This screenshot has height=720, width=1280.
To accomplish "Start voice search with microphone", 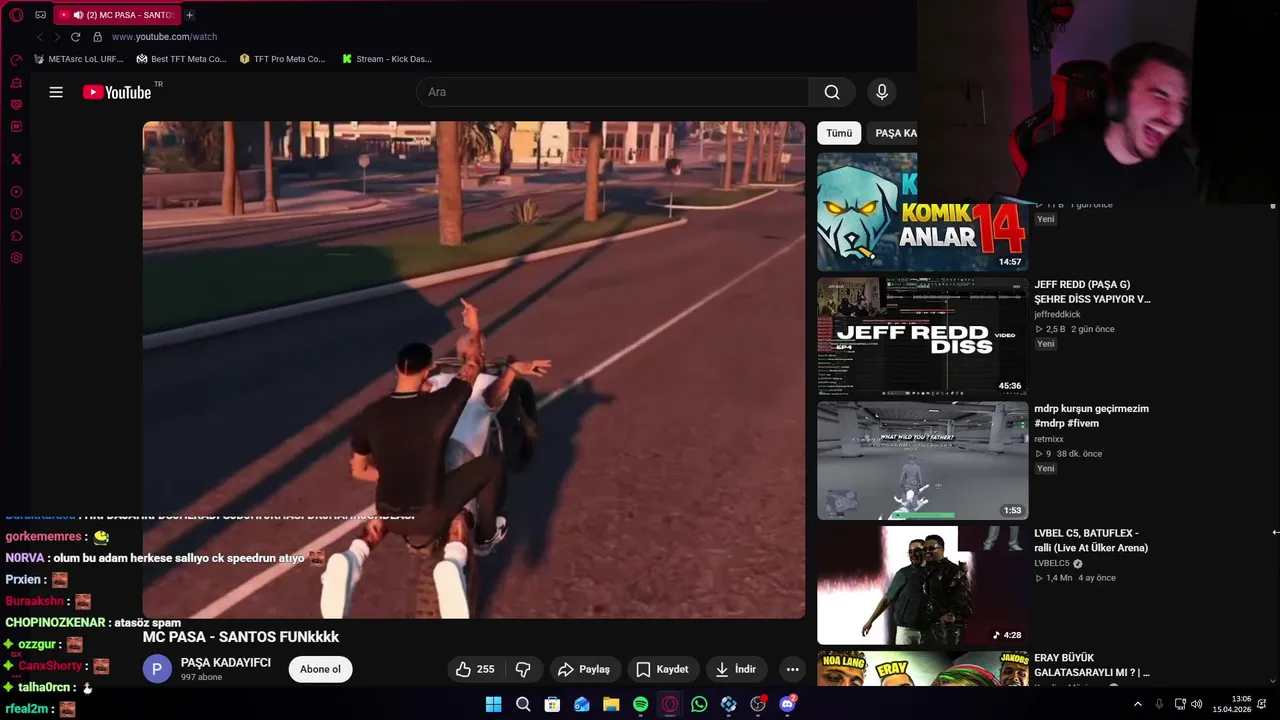I will point(881,92).
